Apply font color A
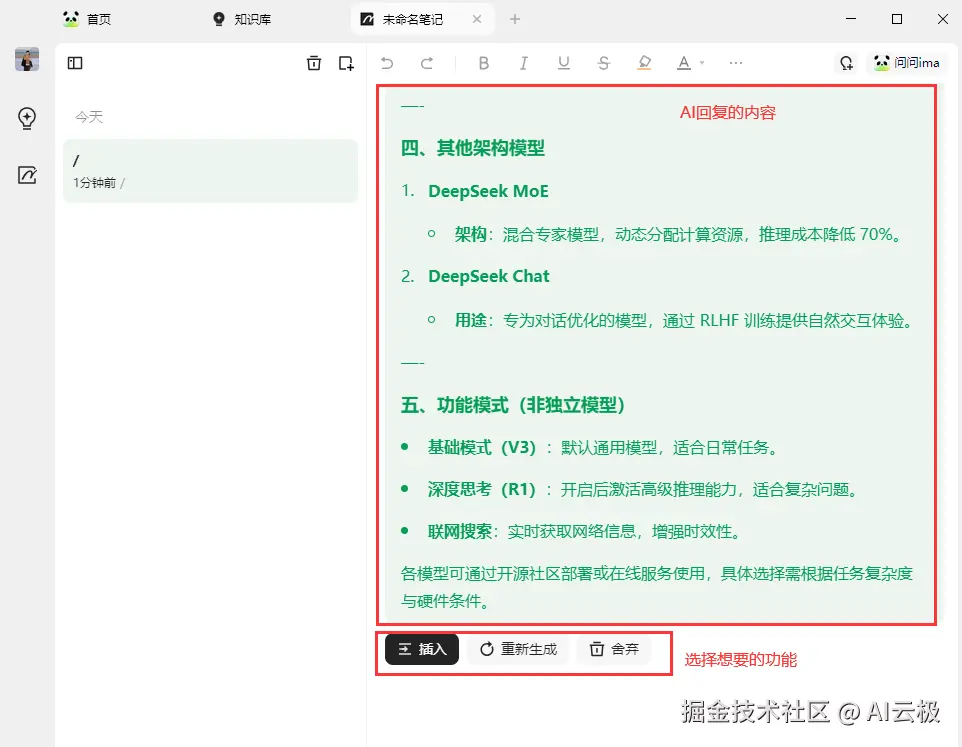Viewport: 962px width, 747px height. tap(683, 63)
